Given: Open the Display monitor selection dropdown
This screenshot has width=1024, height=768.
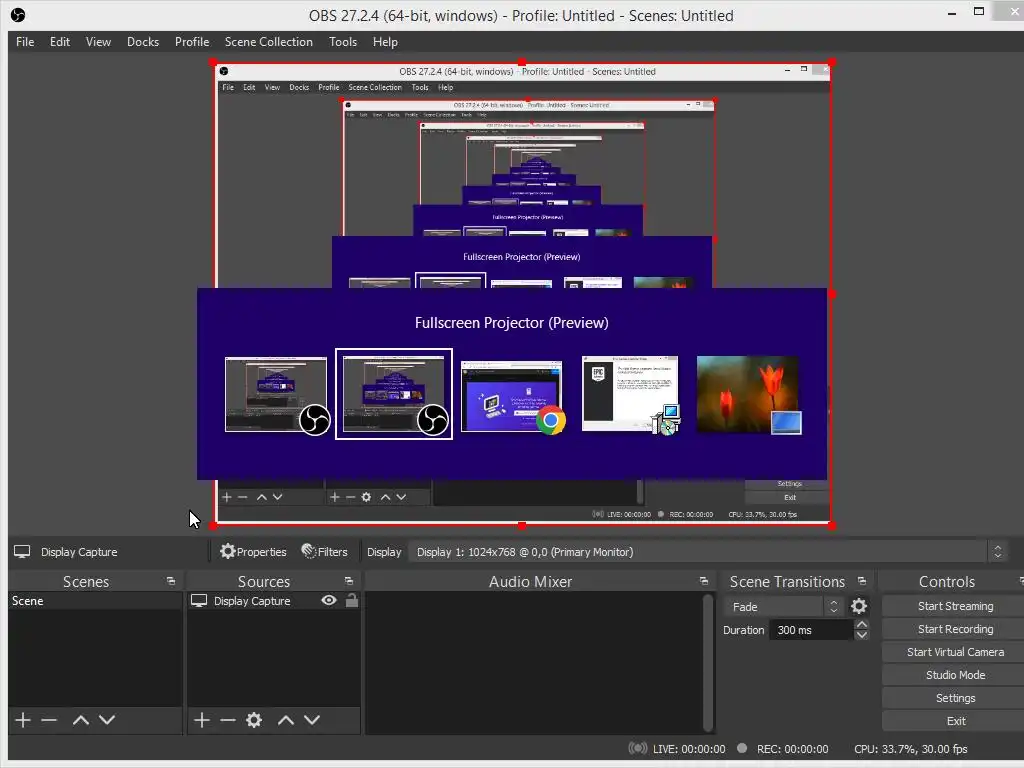Looking at the screenshot, I should click(708, 552).
